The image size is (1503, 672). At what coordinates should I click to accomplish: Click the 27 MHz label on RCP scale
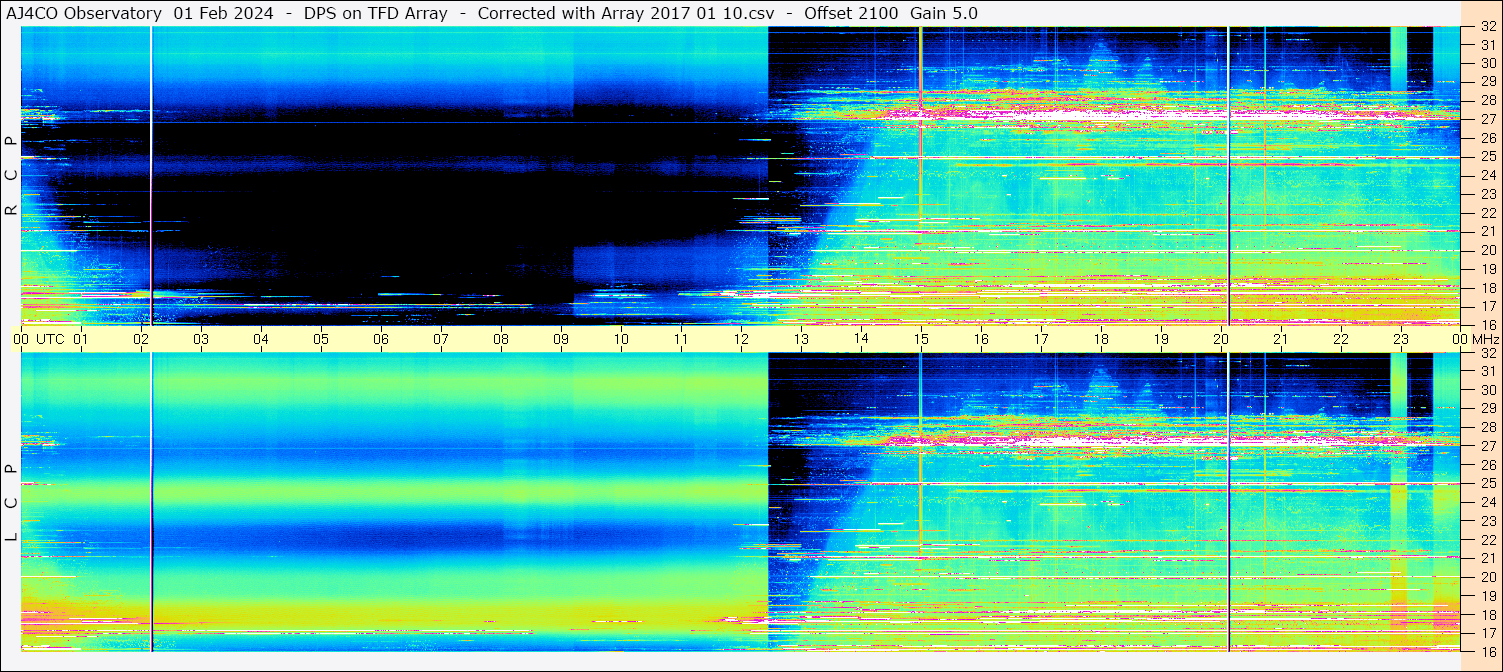point(1487,119)
